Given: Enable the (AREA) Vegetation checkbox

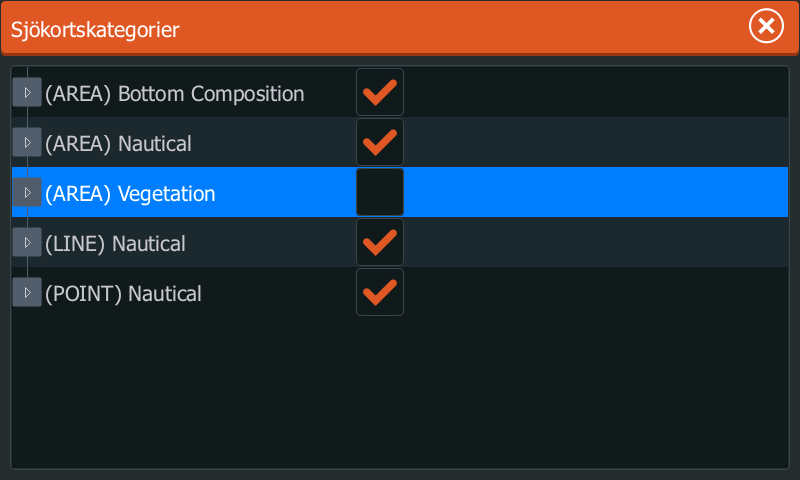Looking at the screenshot, I should 380,192.
